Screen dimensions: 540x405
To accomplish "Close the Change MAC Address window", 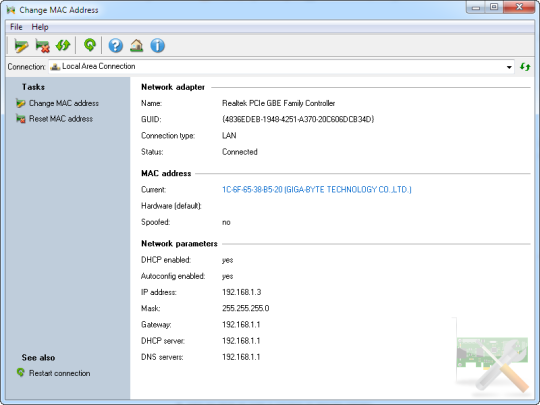I will point(519,7).
